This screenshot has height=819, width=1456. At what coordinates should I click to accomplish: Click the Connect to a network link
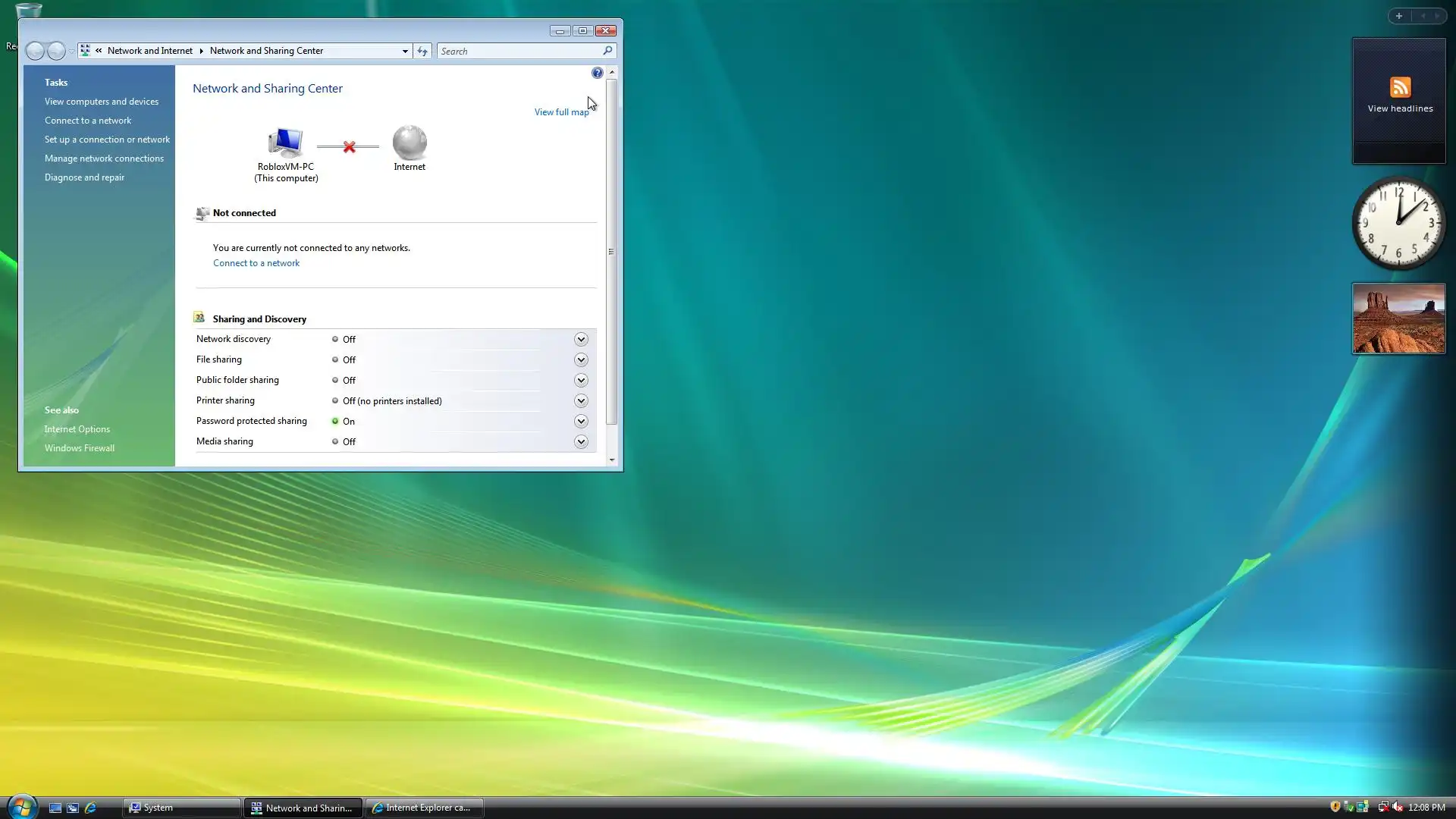coord(256,263)
